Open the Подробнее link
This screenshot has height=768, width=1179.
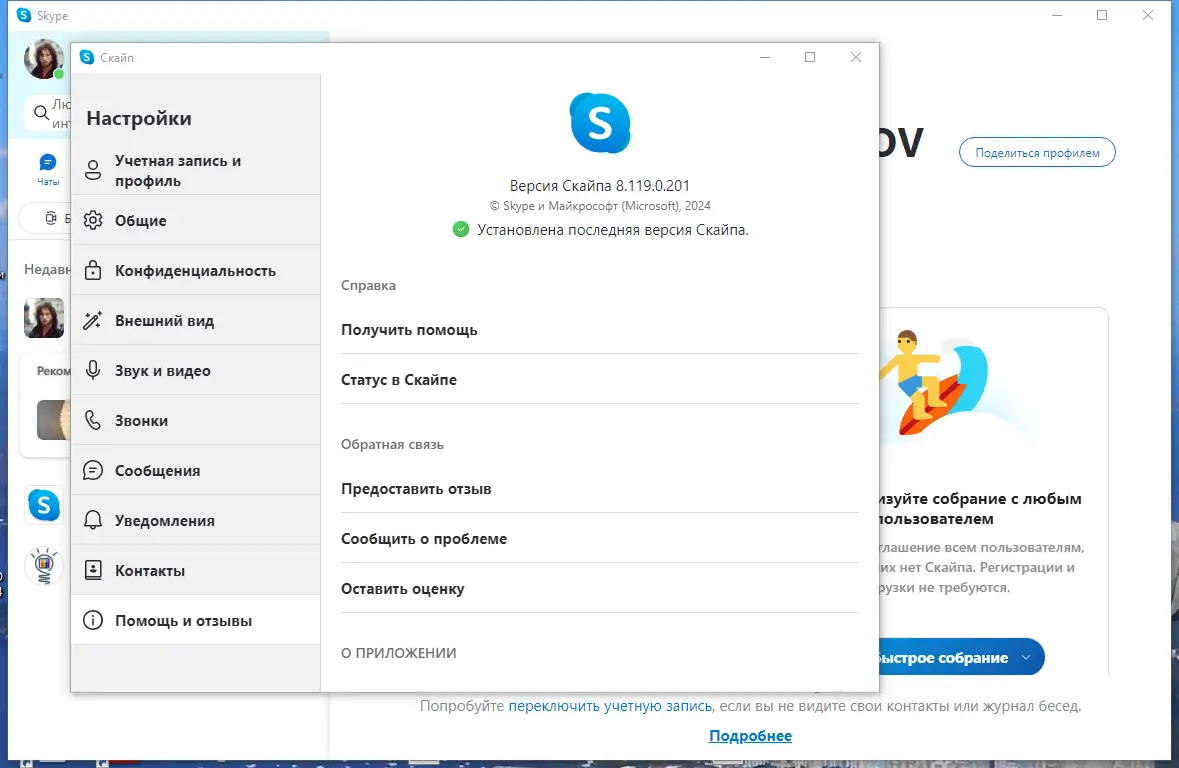[750, 736]
